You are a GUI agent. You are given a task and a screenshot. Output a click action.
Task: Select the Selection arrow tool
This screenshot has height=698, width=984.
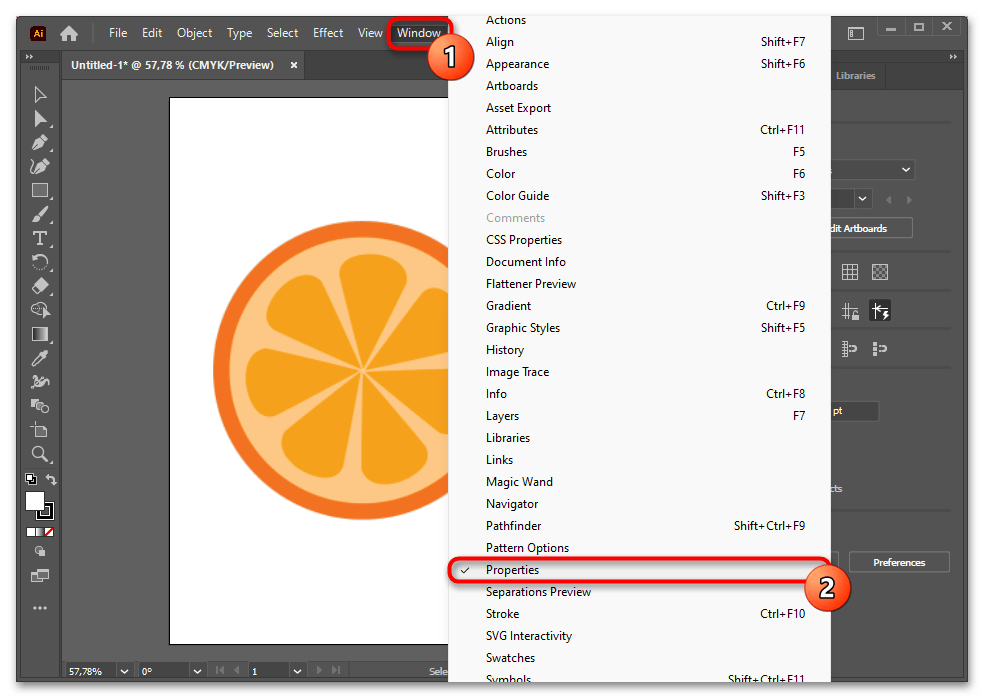pyautogui.click(x=40, y=94)
